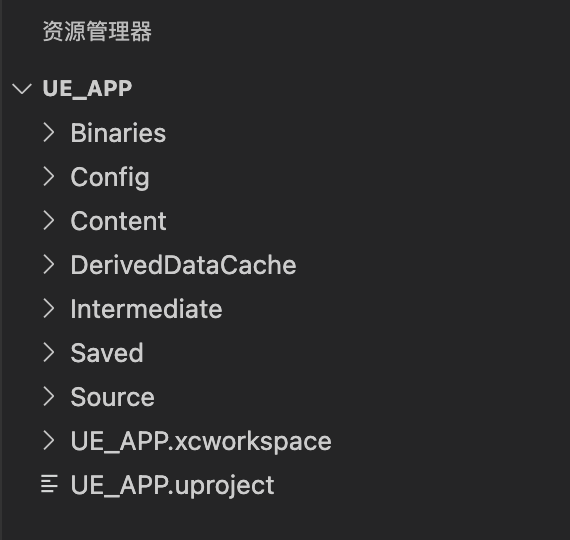Expand the Config folder arrow
This screenshot has height=540, width=570.
click(49, 176)
